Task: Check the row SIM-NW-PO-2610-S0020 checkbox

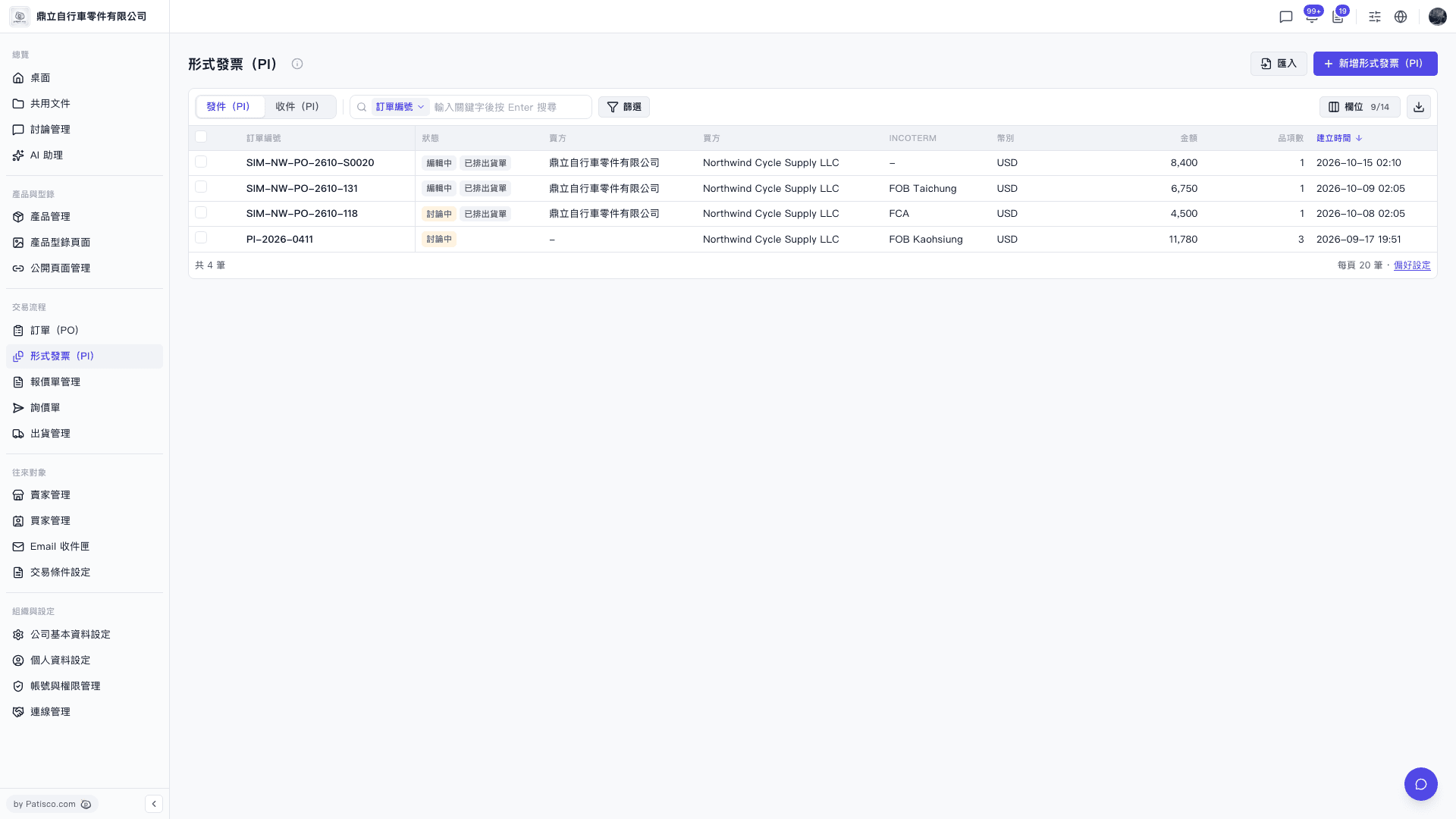Action: [201, 162]
